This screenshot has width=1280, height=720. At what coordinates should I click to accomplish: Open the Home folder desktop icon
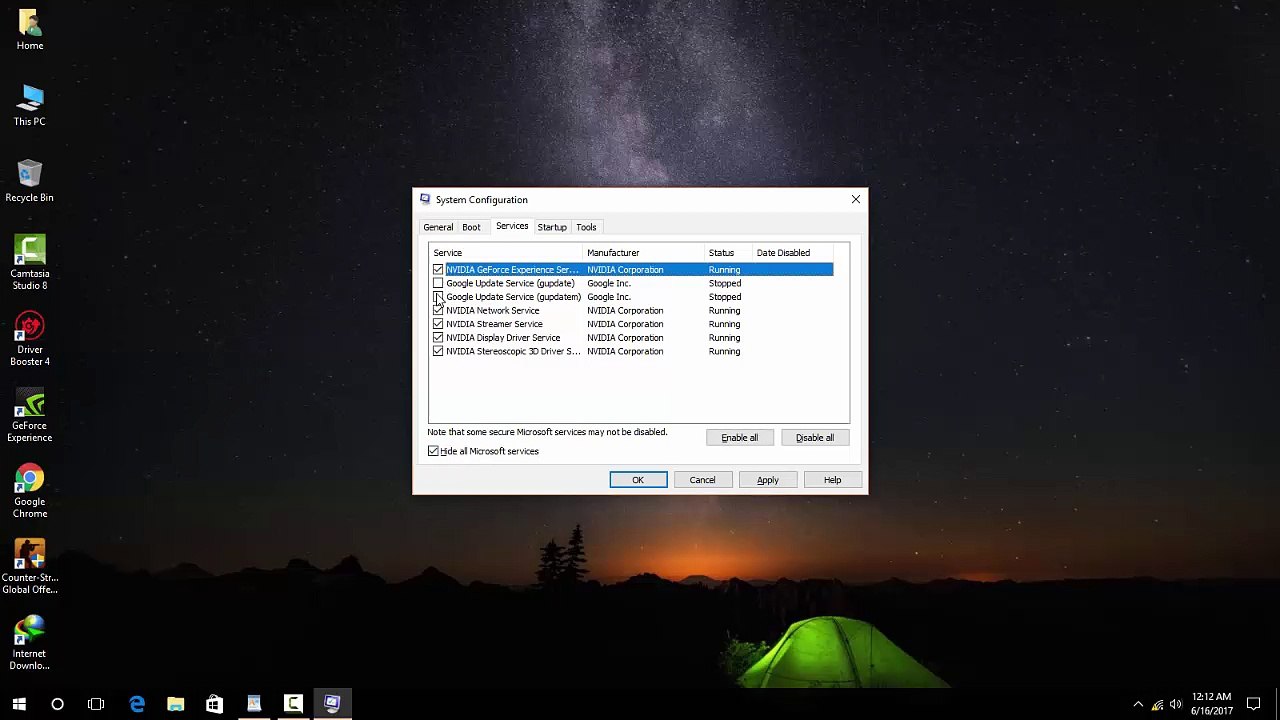click(29, 29)
